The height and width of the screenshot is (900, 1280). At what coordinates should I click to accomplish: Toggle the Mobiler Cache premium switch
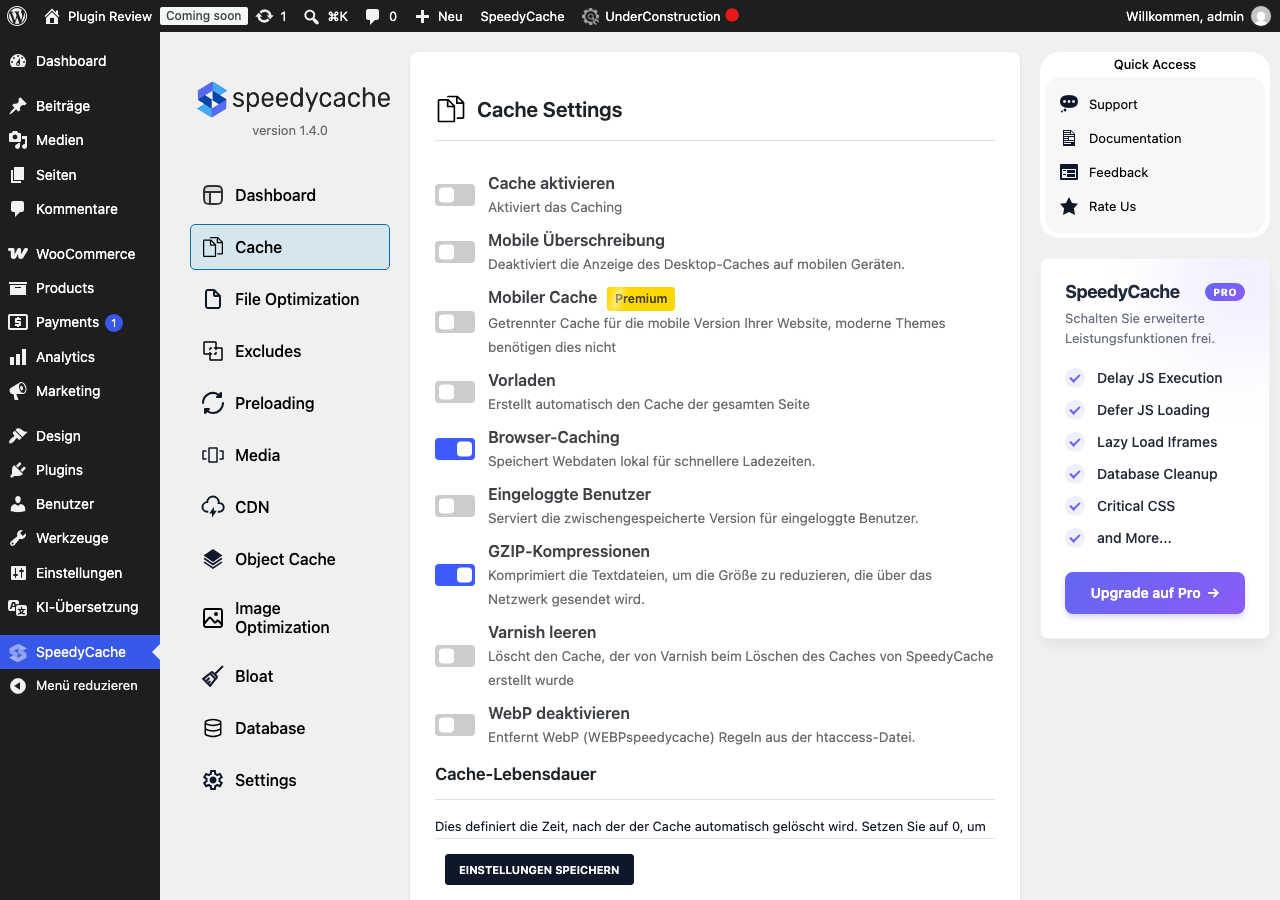[x=455, y=322]
